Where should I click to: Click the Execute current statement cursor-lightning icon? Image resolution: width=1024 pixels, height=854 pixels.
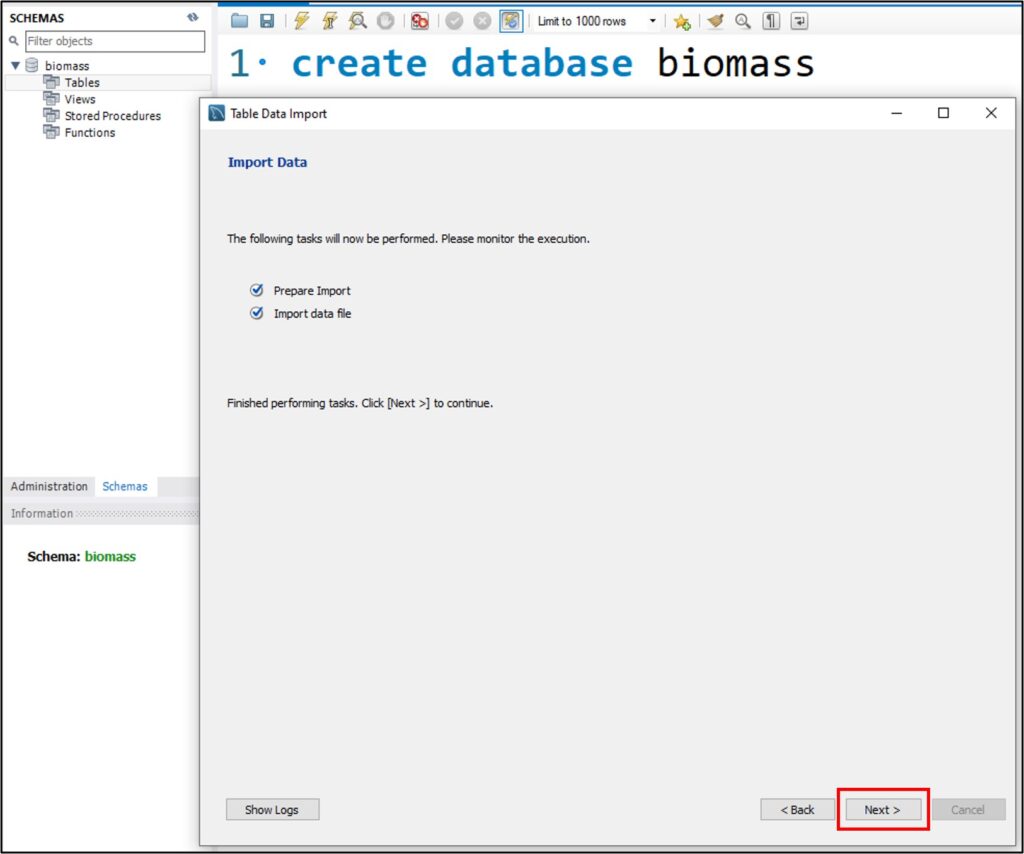(329, 21)
